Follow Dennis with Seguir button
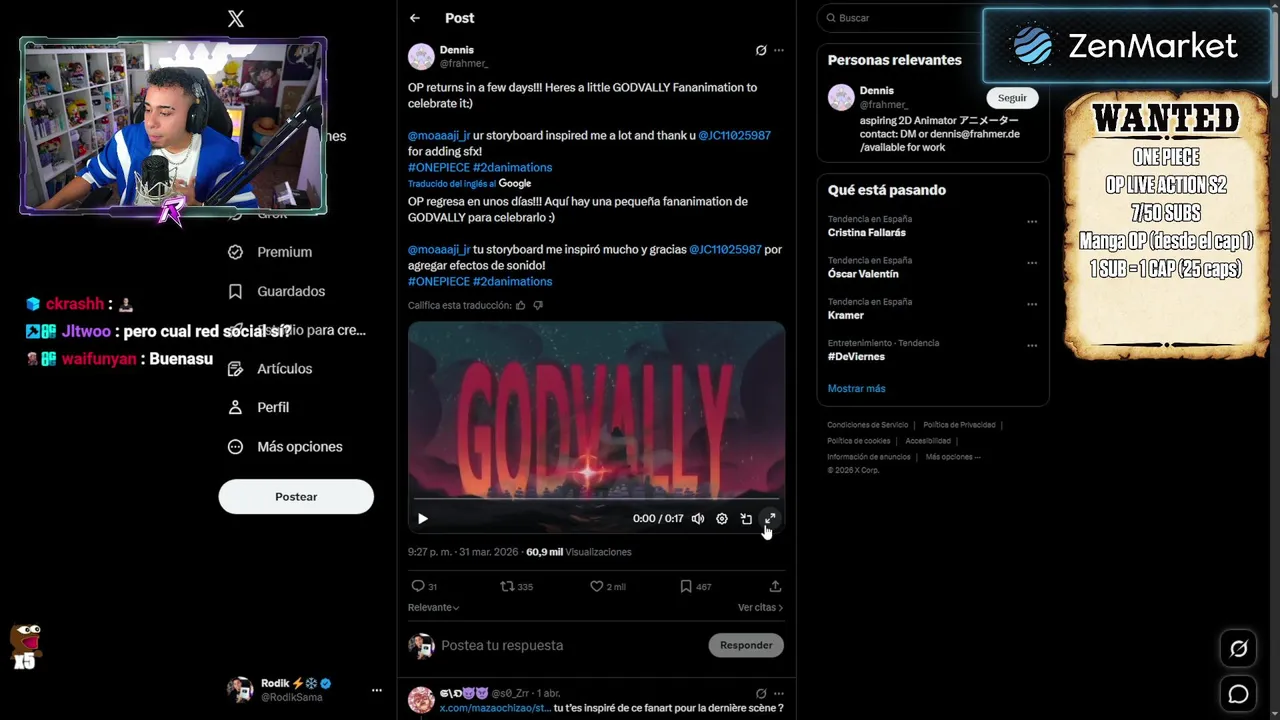The image size is (1280, 720). tap(1012, 98)
